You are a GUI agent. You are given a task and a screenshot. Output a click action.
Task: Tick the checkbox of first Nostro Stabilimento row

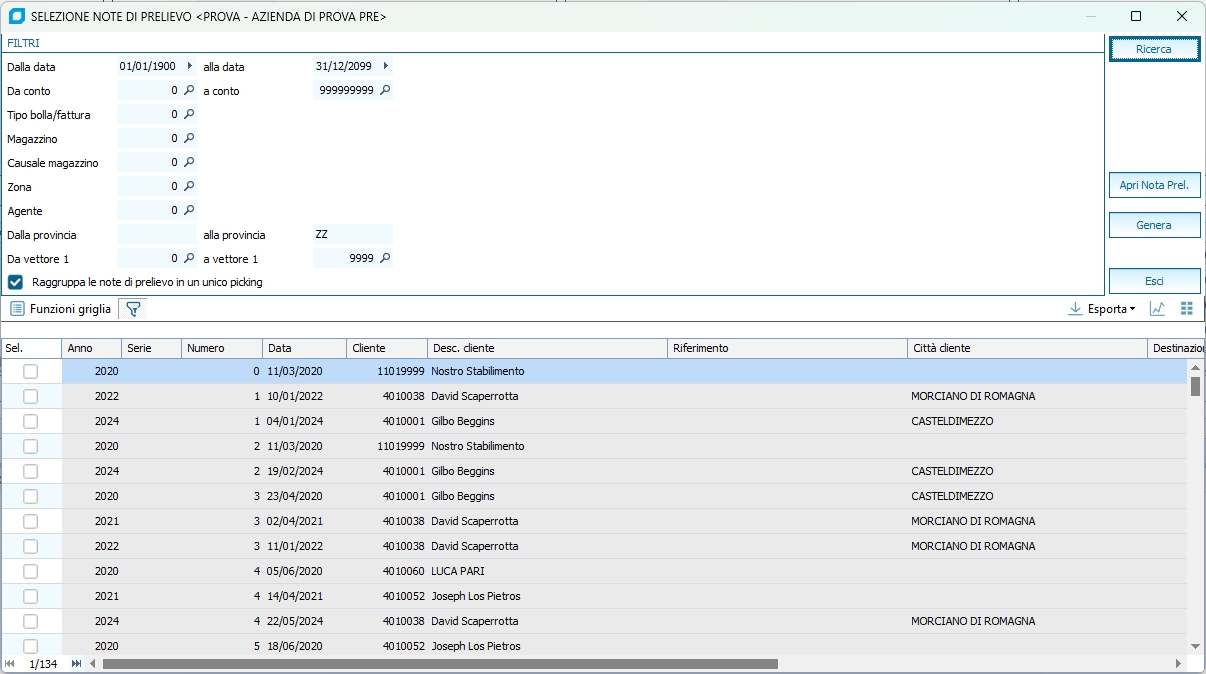click(31, 371)
